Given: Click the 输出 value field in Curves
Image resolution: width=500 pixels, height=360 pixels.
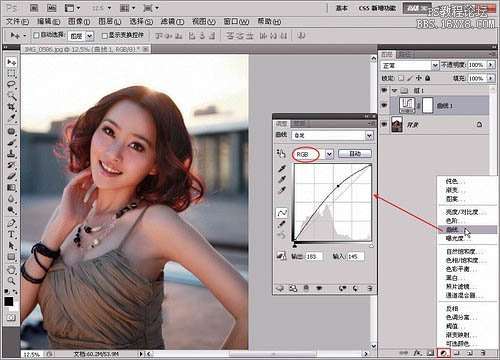Looking at the screenshot, I should click(x=313, y=256).
